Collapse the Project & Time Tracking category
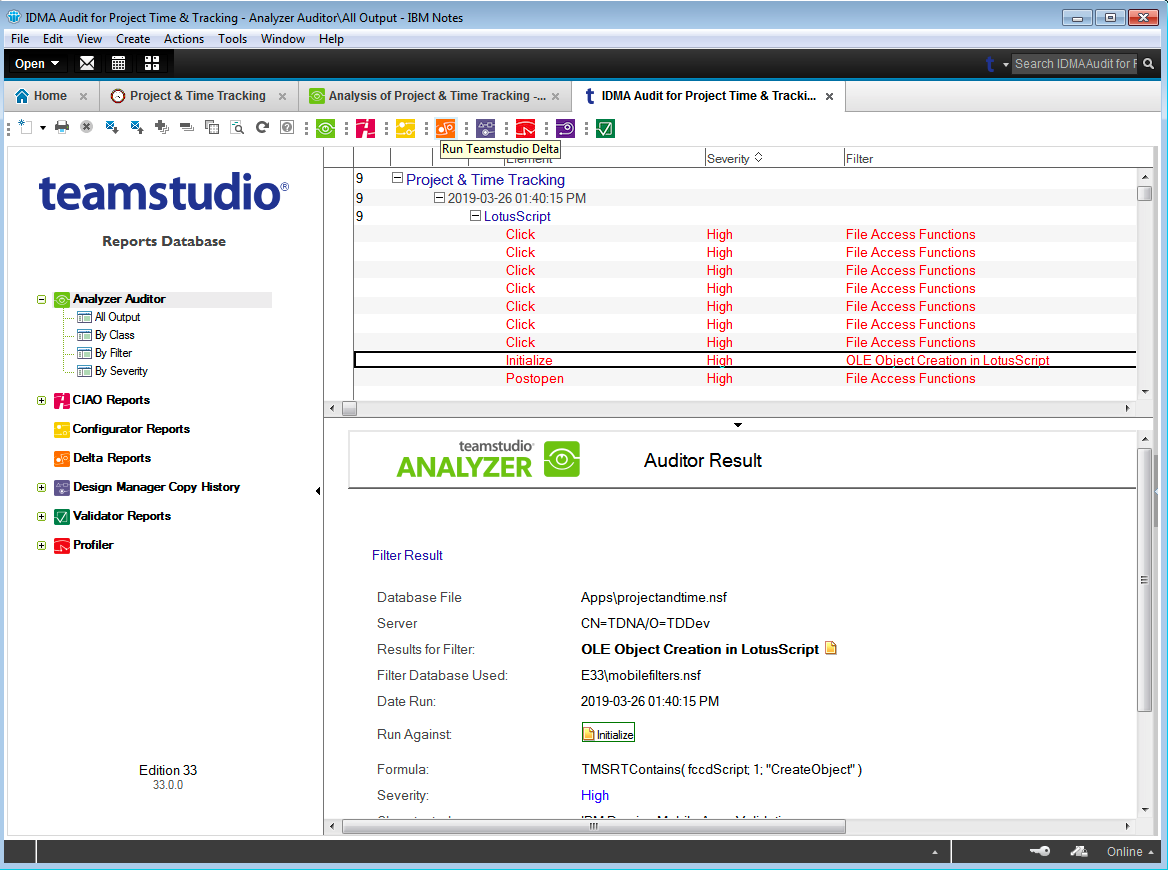1168x870 pixels. tap(398, 178)
